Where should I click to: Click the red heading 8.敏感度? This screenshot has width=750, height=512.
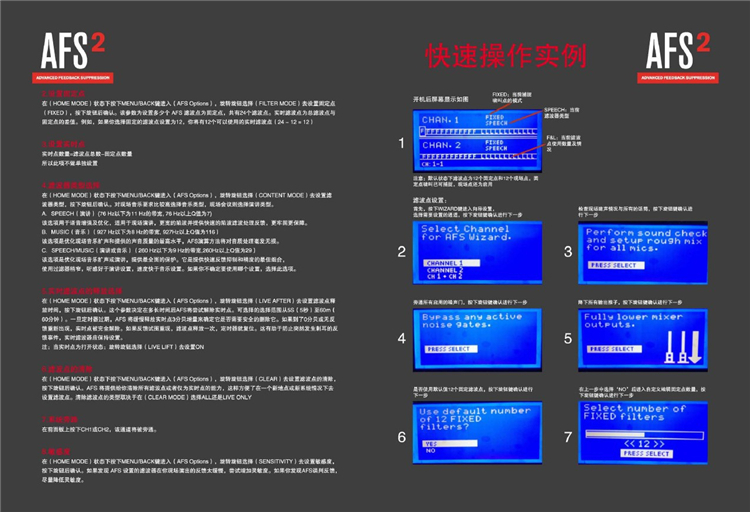56,452
